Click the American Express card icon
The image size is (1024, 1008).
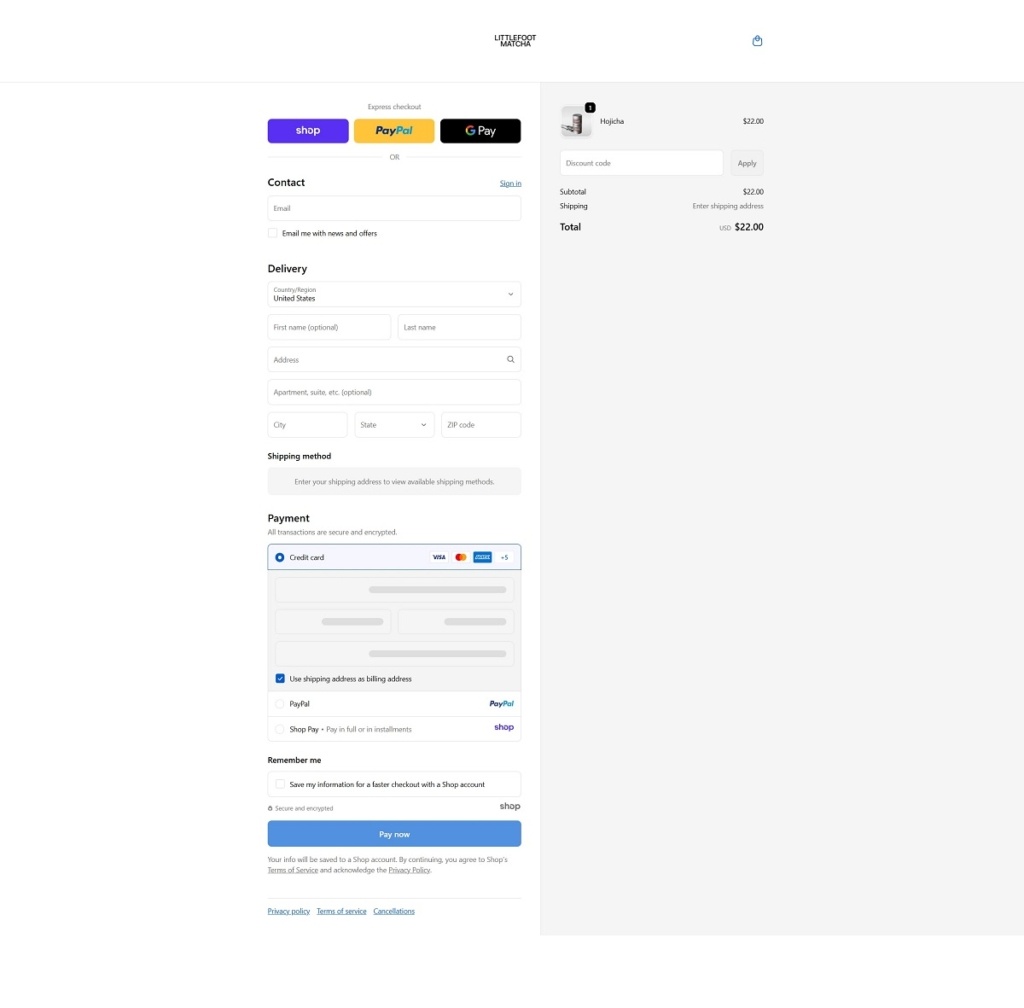tap(482, 557)
